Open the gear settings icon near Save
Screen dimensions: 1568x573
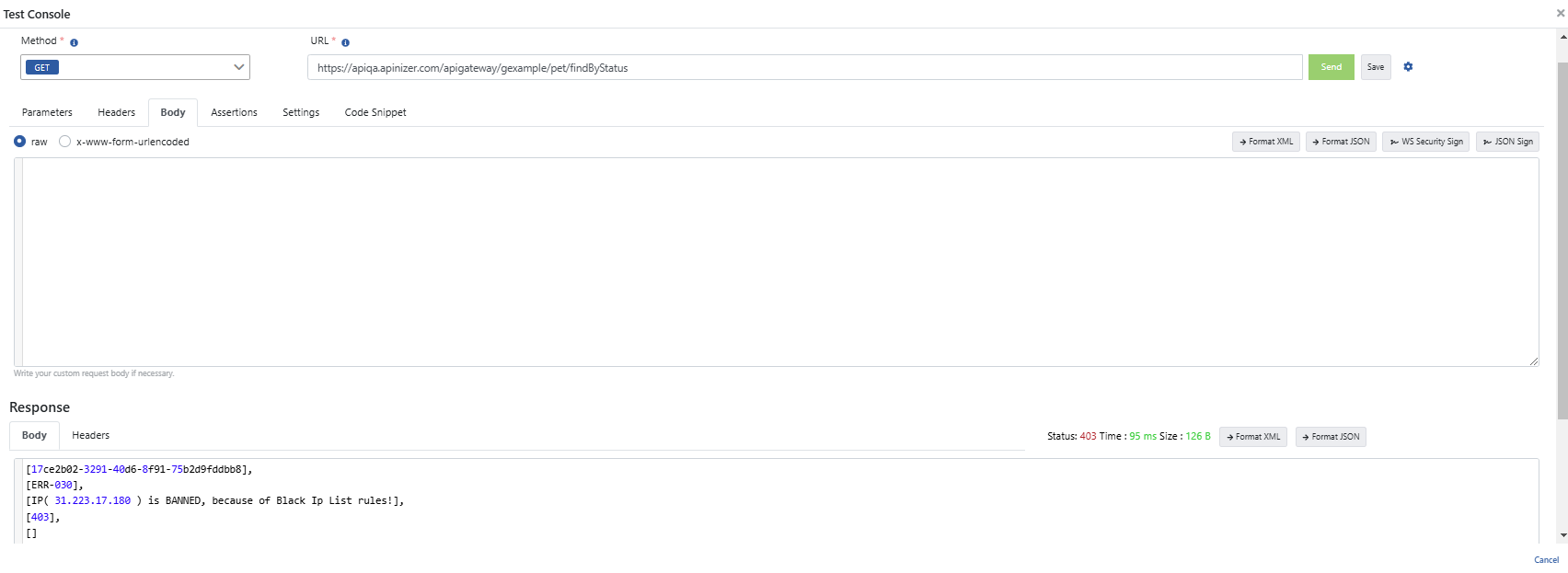coord(1408,67)
